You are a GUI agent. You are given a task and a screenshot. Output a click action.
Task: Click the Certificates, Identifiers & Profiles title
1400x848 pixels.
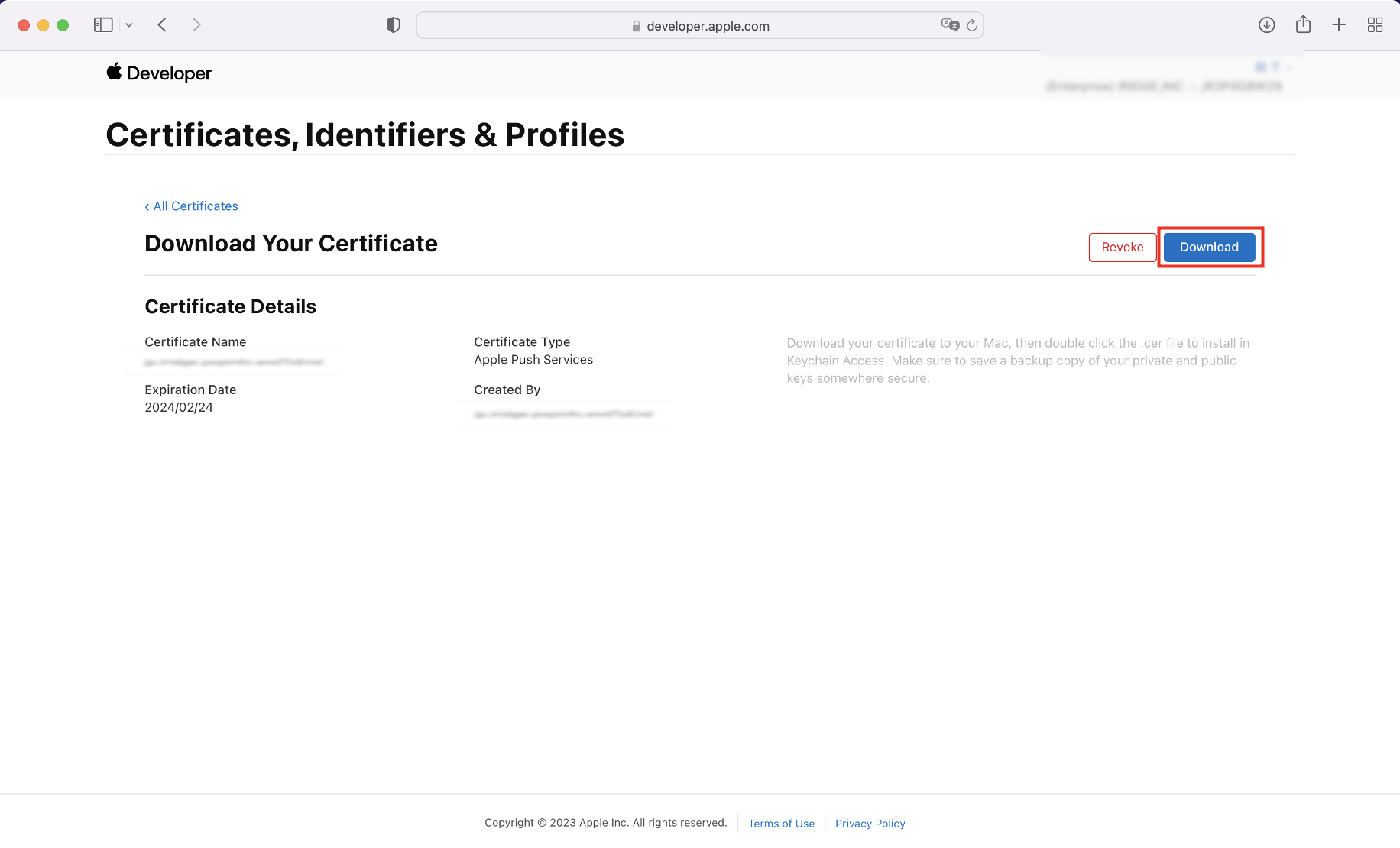(365, 135)
